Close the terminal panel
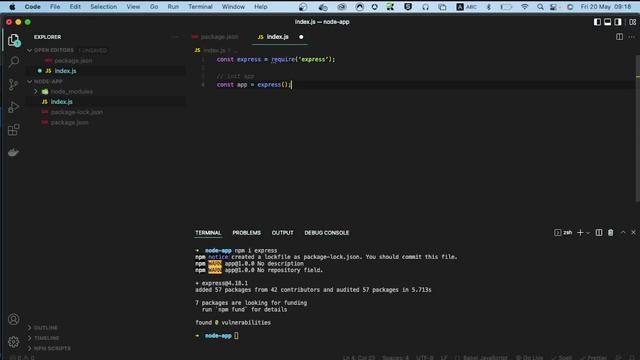Screen dimensions: 640x360 coord(633,233)
